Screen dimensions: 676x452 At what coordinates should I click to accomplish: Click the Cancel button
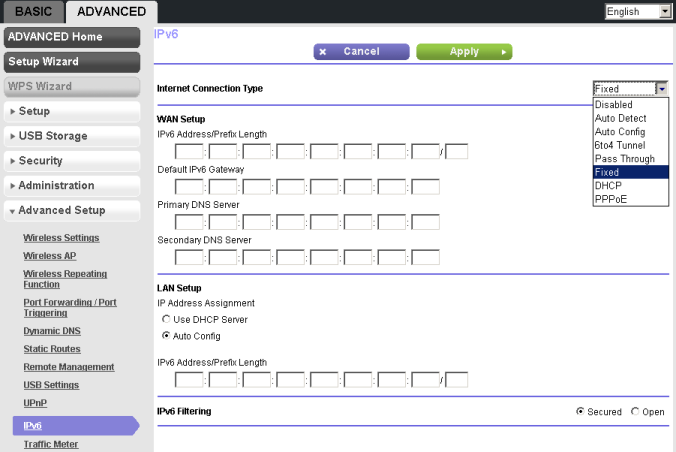tap(361, 52)
